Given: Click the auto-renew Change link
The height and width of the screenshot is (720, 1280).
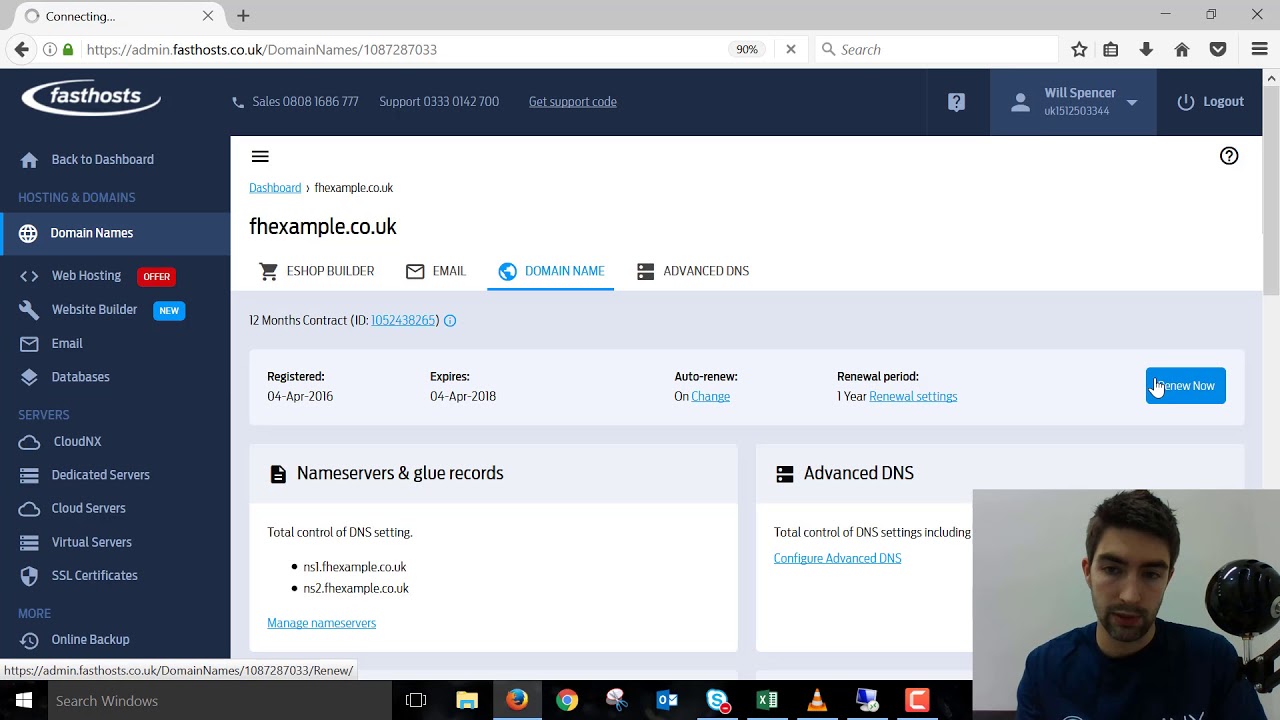Looking at the screenshot, I should point(711,397).
